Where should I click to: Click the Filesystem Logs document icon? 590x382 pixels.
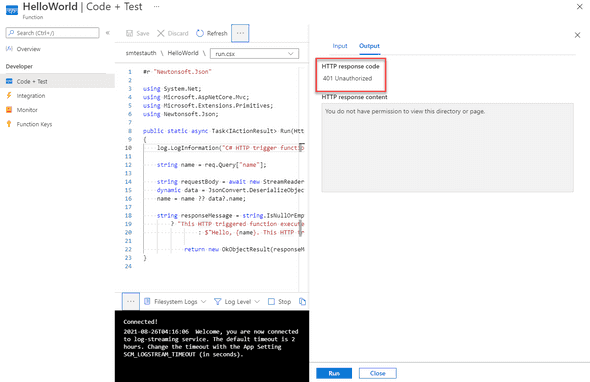(147, 301)
